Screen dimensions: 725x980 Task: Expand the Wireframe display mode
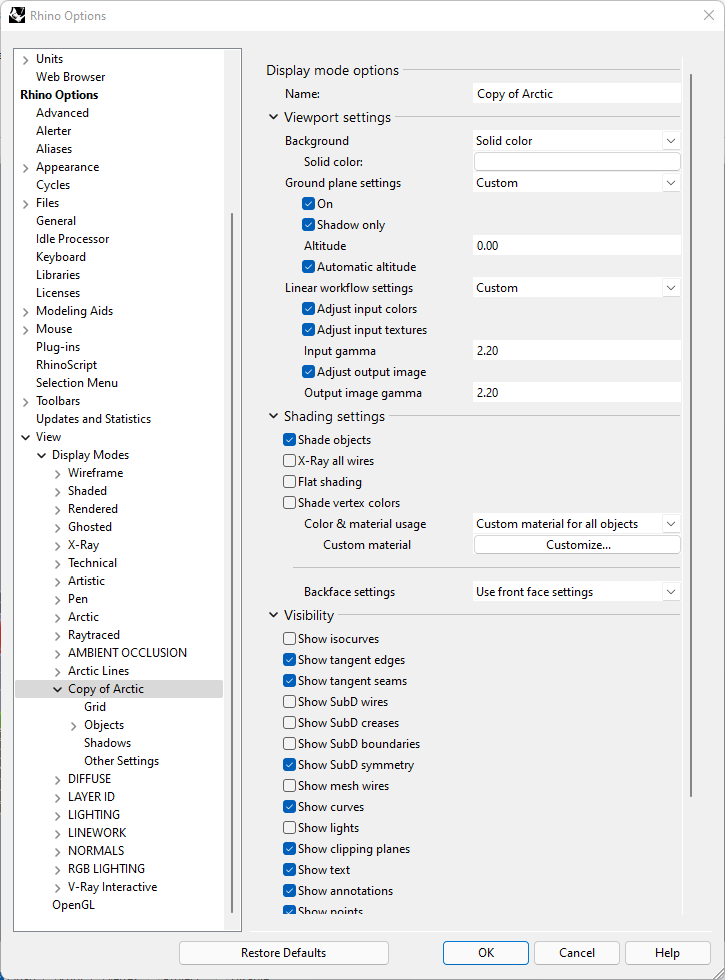point(58,474)
